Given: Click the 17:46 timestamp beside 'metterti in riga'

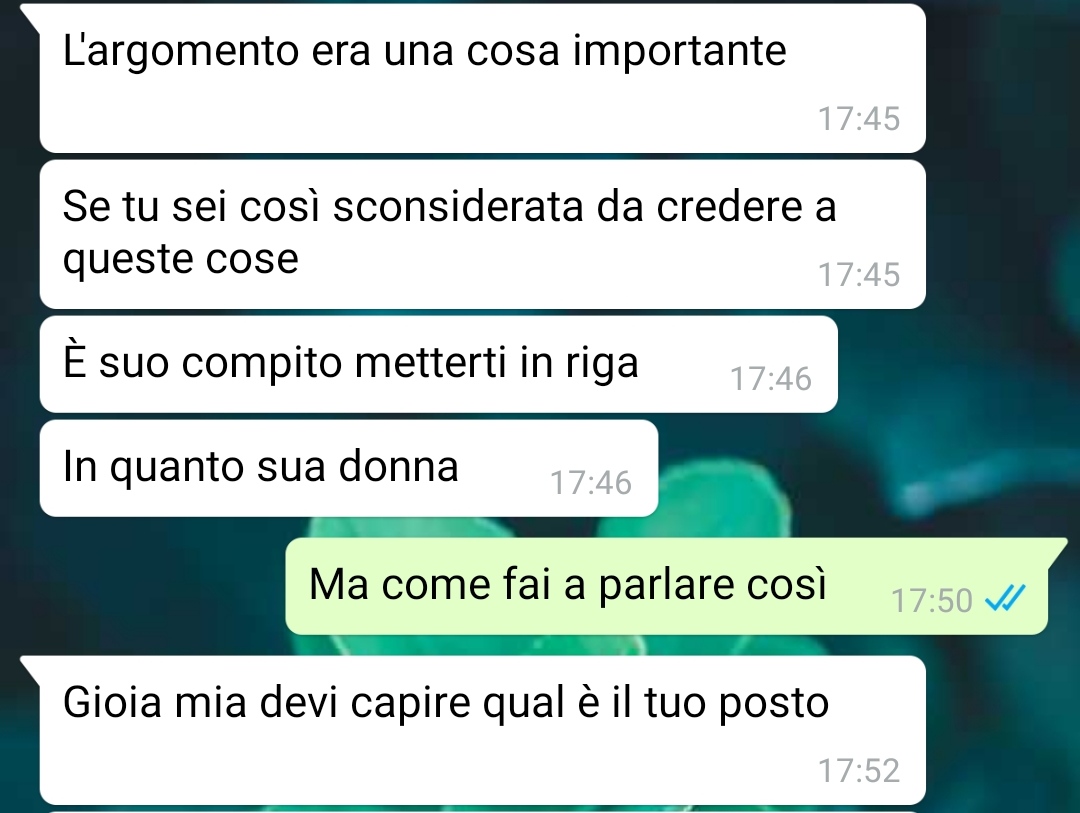Looking at the screenshot, I should [x=771, y=379].
